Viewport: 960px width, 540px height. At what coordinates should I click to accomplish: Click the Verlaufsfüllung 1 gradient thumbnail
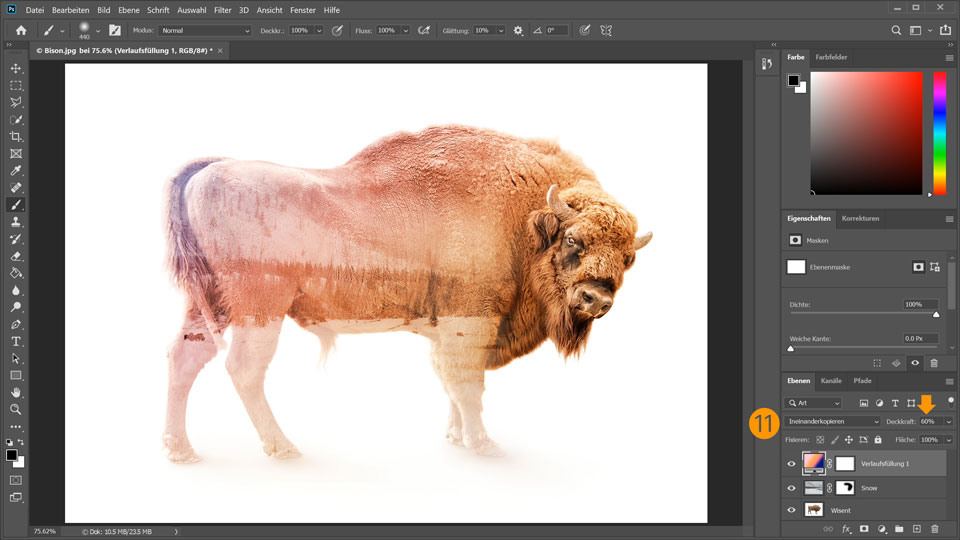pyautogui.click(x=814, y=463)
